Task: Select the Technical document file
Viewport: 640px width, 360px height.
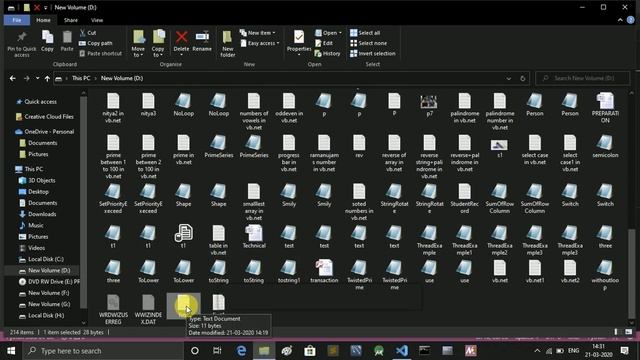Action: [254, 237]
